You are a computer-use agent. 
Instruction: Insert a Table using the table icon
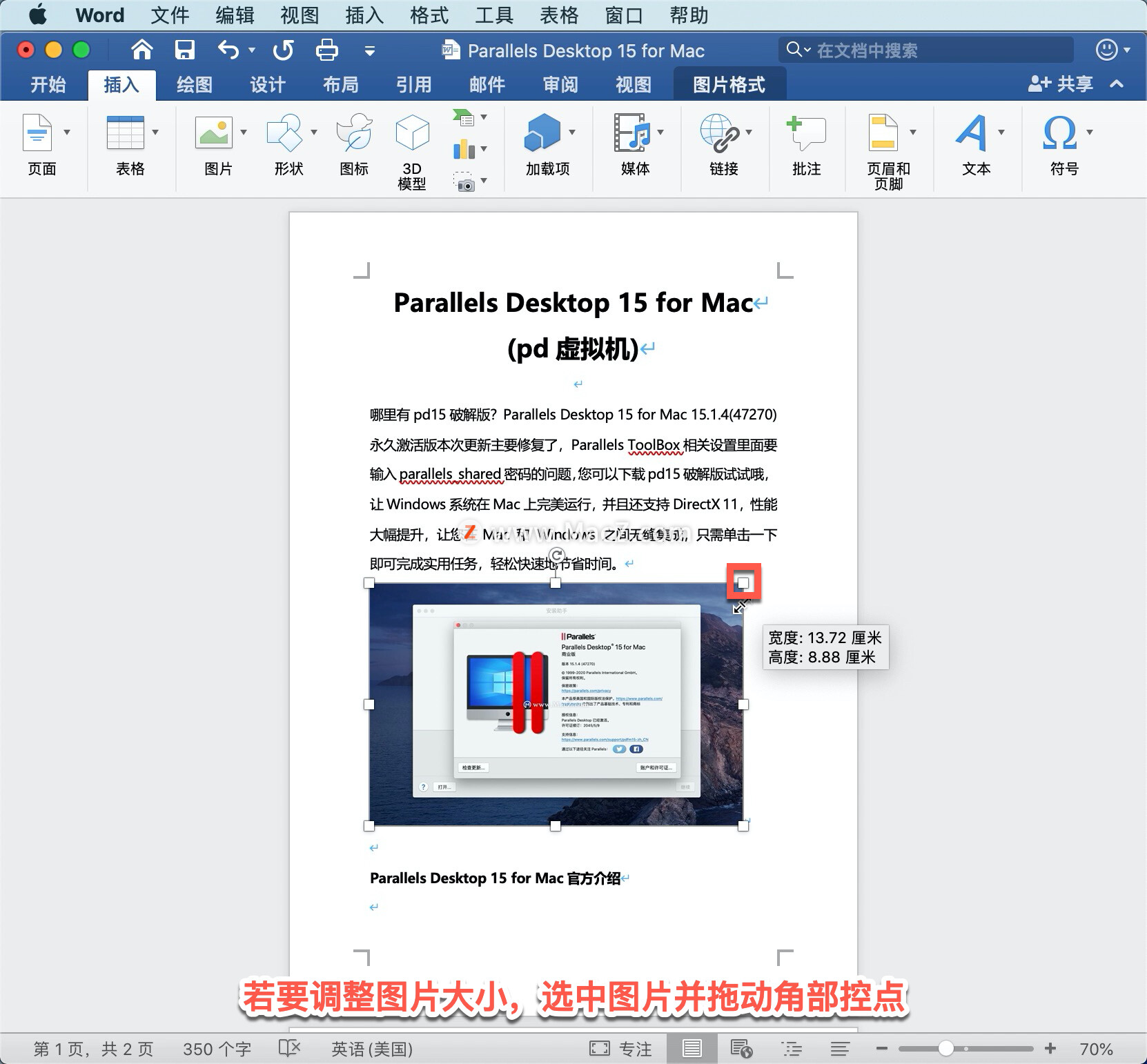[x=125, y=132]
